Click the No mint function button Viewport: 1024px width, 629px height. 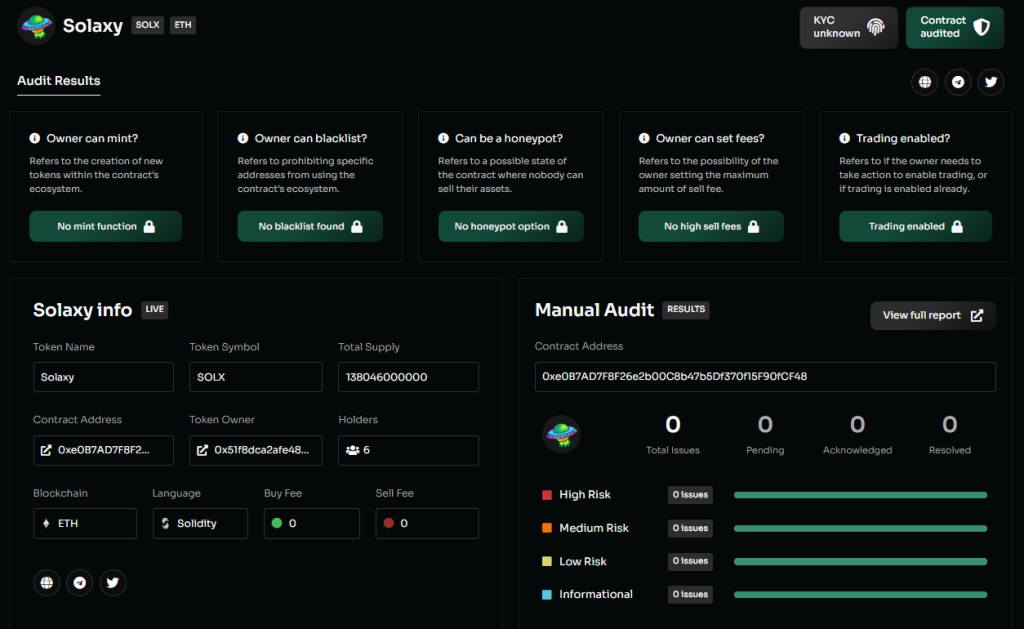click(105, 226)
